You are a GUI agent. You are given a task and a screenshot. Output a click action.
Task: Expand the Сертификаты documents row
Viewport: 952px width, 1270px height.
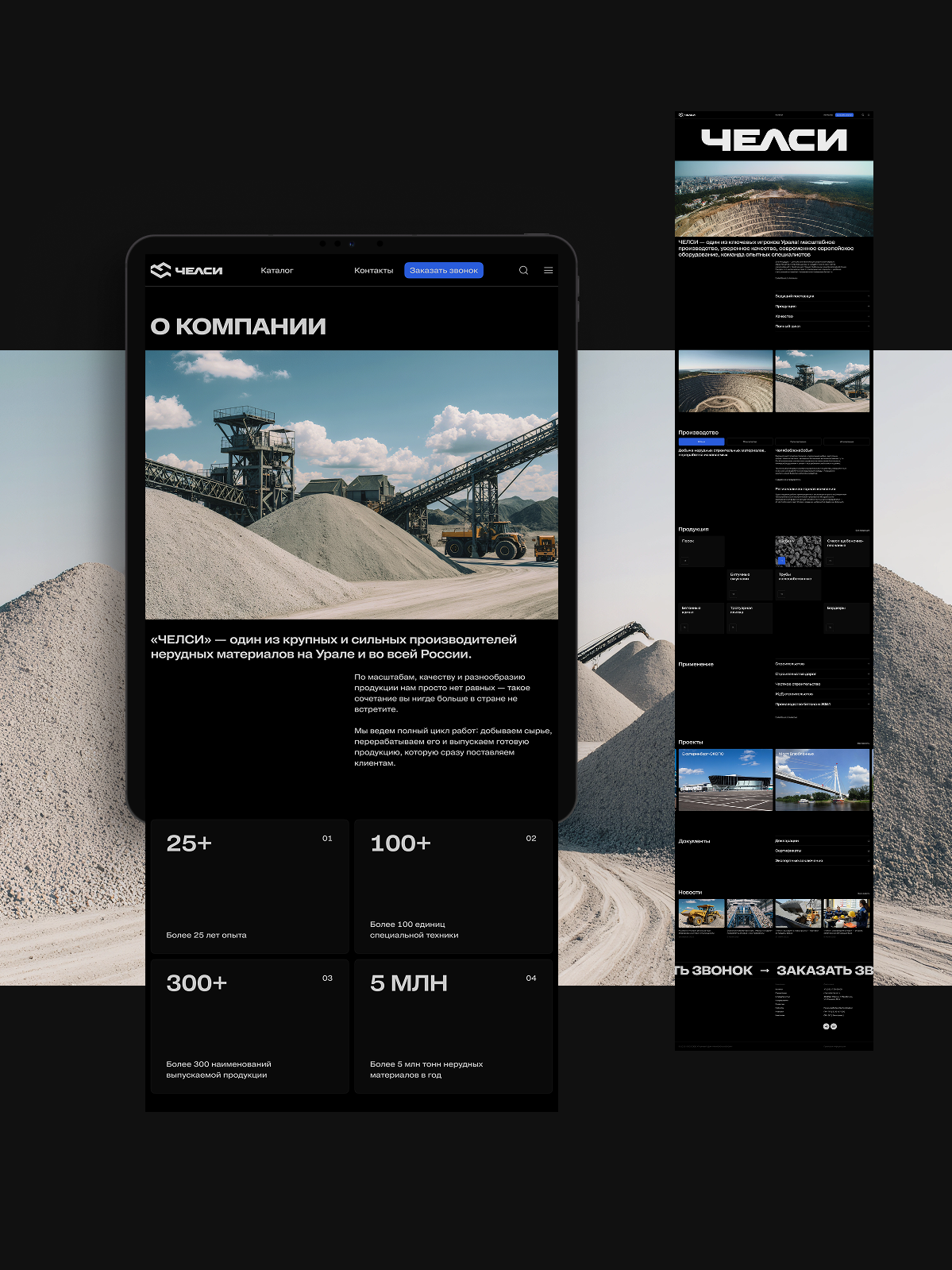[x=822, y=851]
